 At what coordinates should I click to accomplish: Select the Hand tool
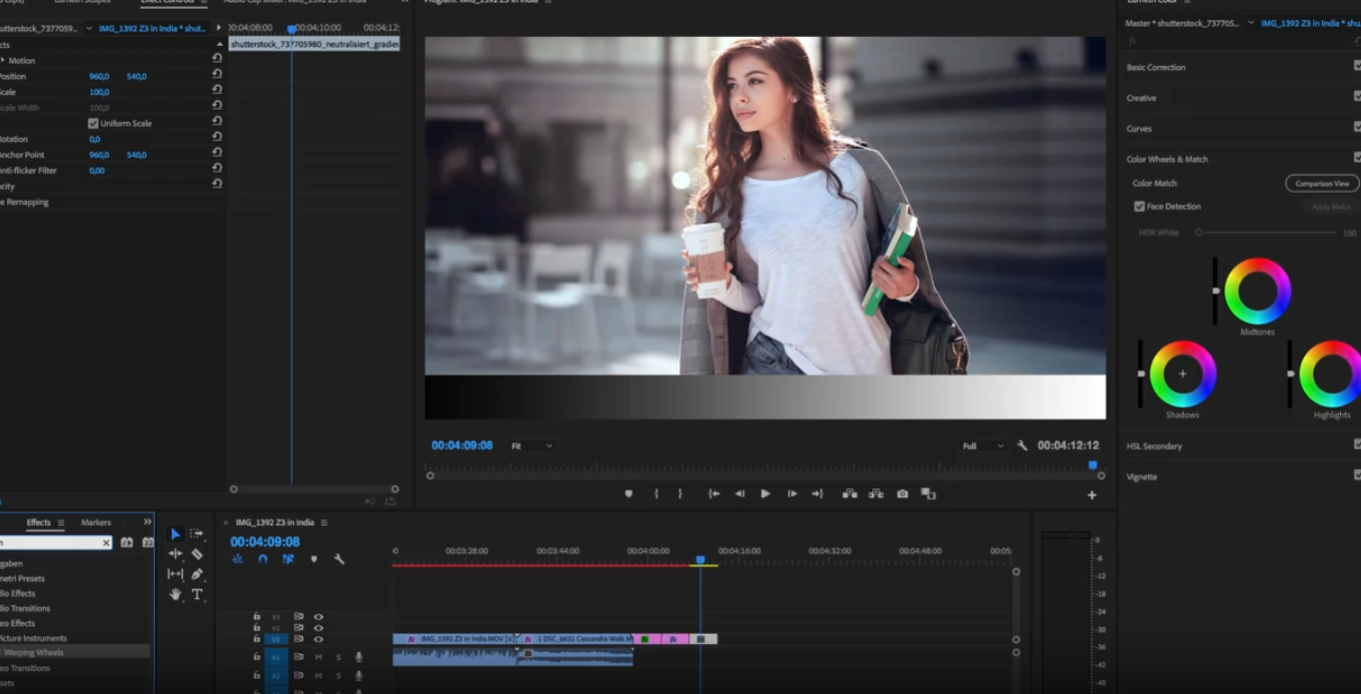(x=175, y=594)
